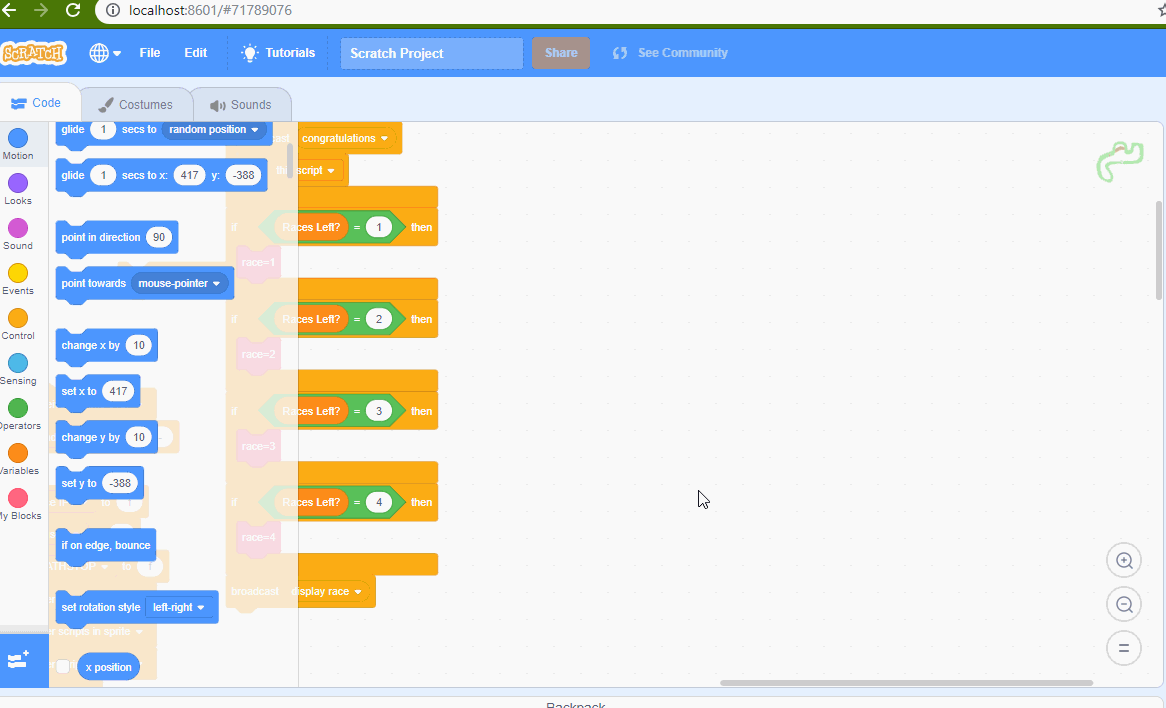Image resolution: width=1166 pixels, height=708 pixels.
Task: Click the change x by 10 value
Action: [138, 345]
